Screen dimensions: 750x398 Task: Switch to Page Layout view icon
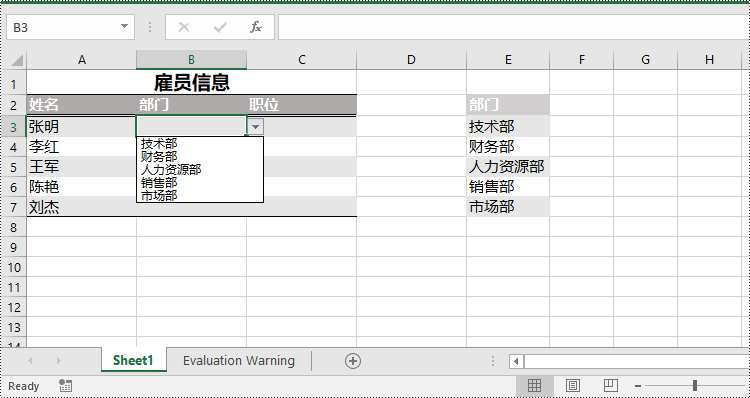click(573, 385)
